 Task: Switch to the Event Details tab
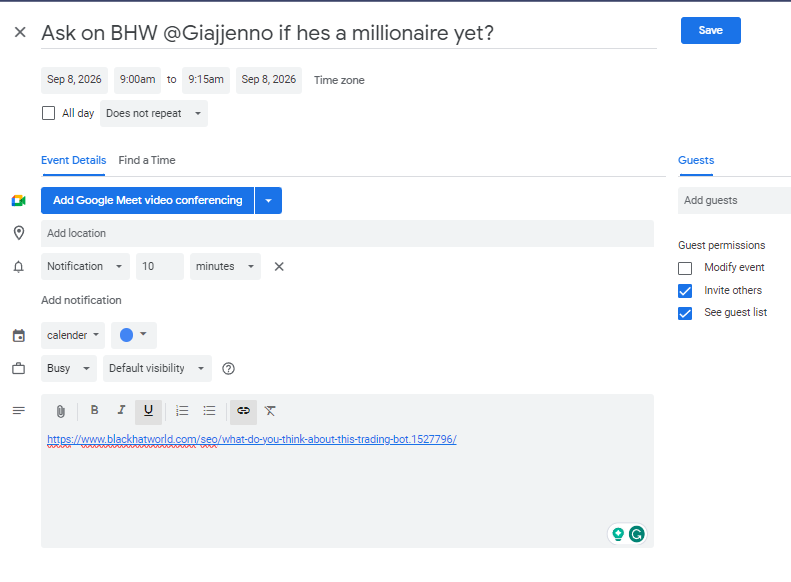pos(74,160)
